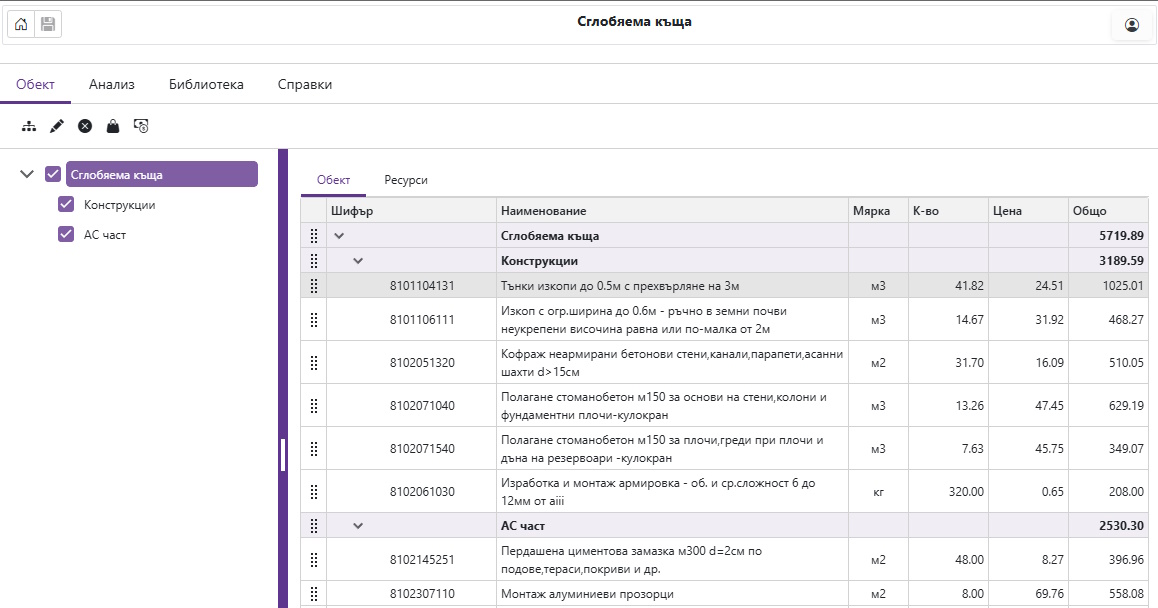The height and width of the screenshot is (608, 1158).
Task: Collapse the Сглобяема къща tree node
Action: 27,175
